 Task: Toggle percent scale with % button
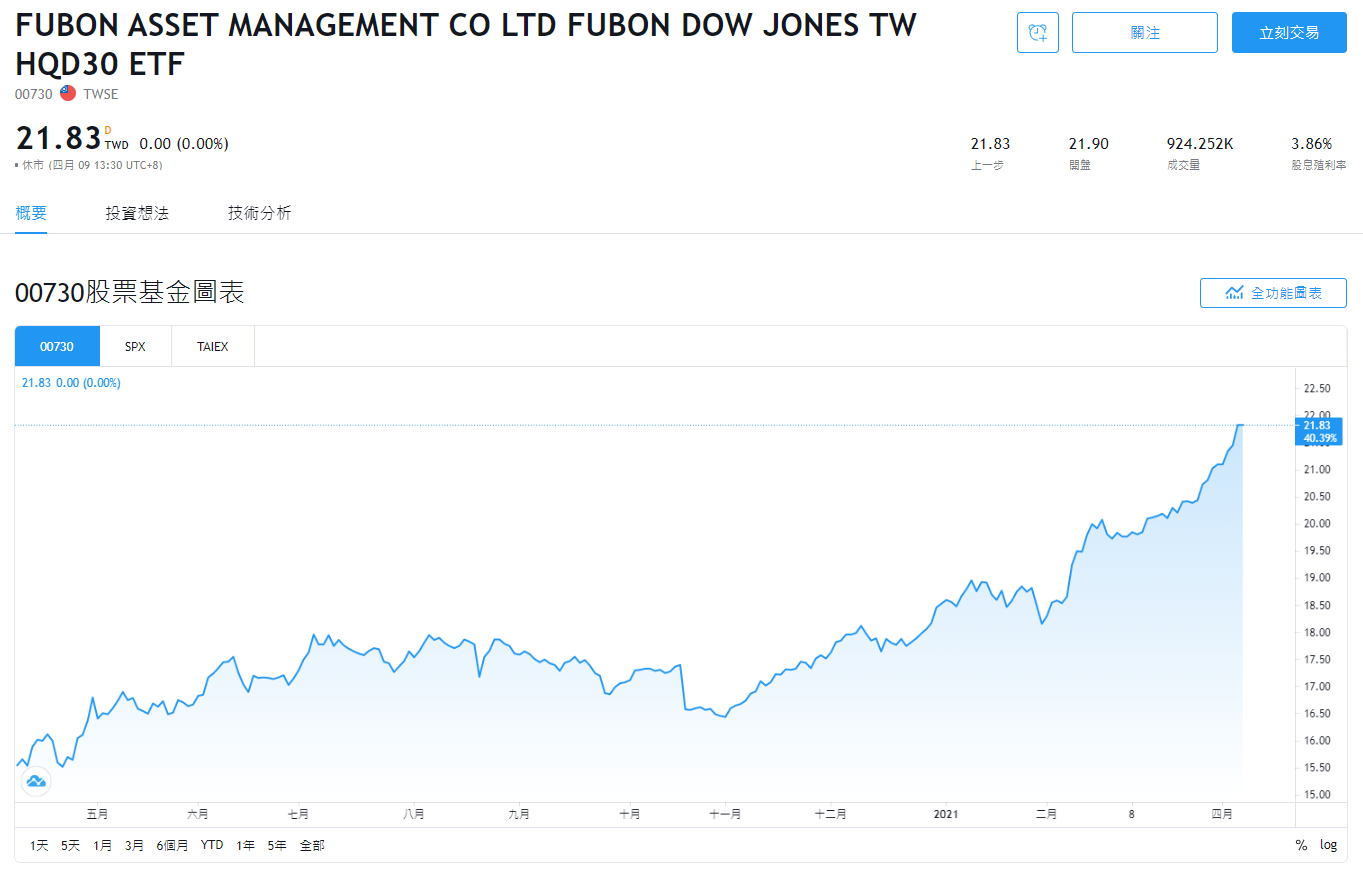point(1301,845)
